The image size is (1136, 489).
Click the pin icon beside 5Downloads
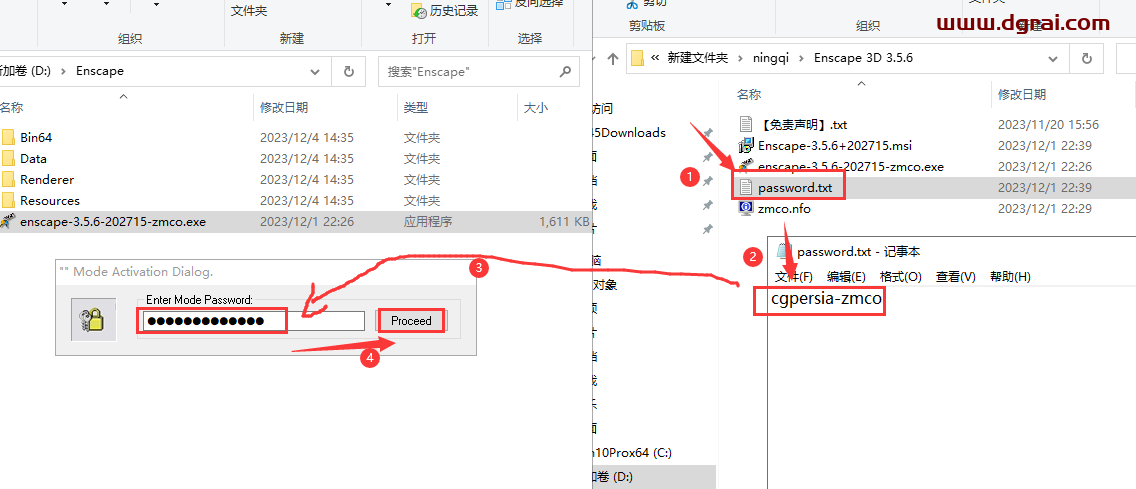tap(708, 133)
